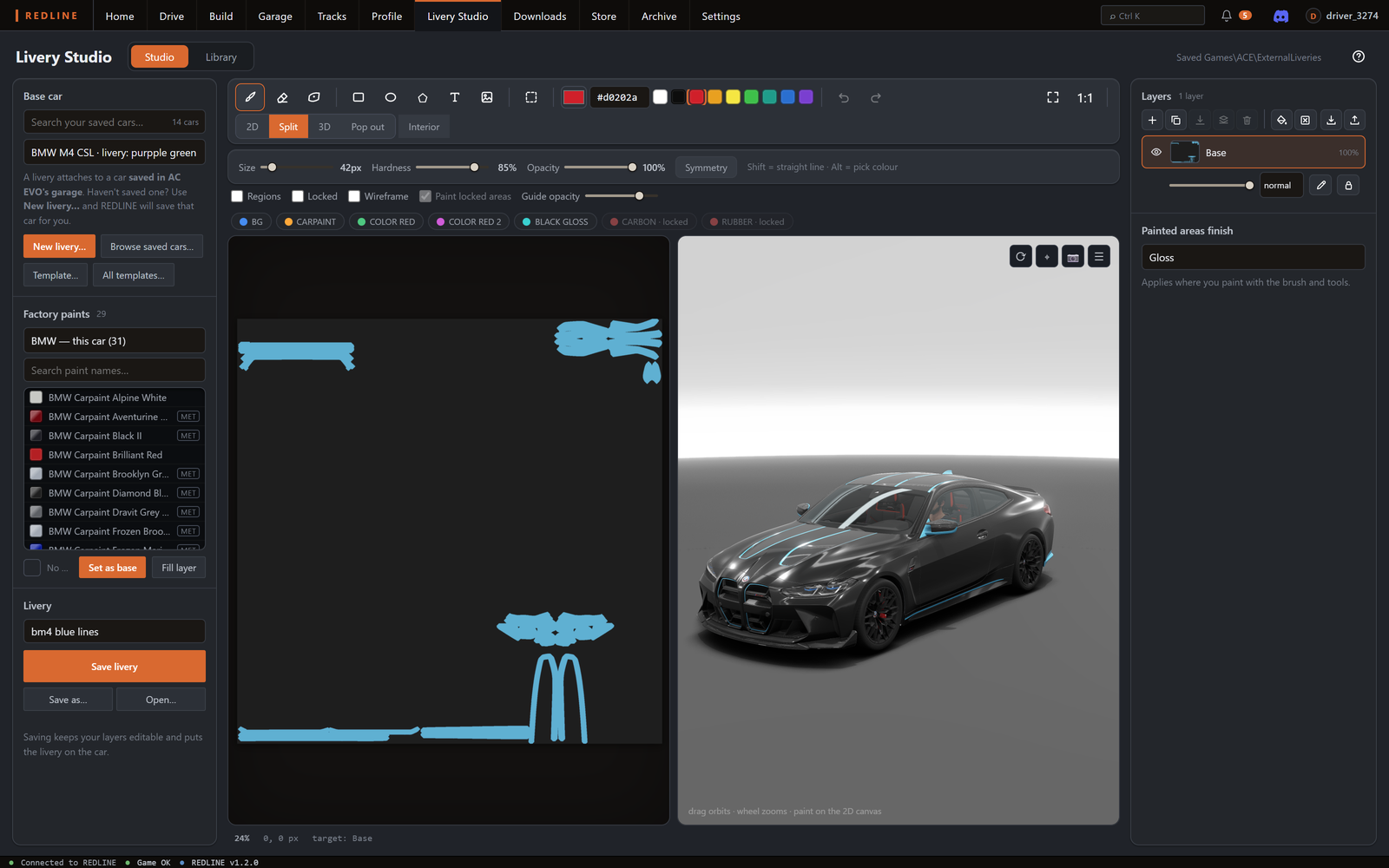Screen dimensions: 1389x868
Task: Select the Polygon shape tool
Action: (423, 97)
